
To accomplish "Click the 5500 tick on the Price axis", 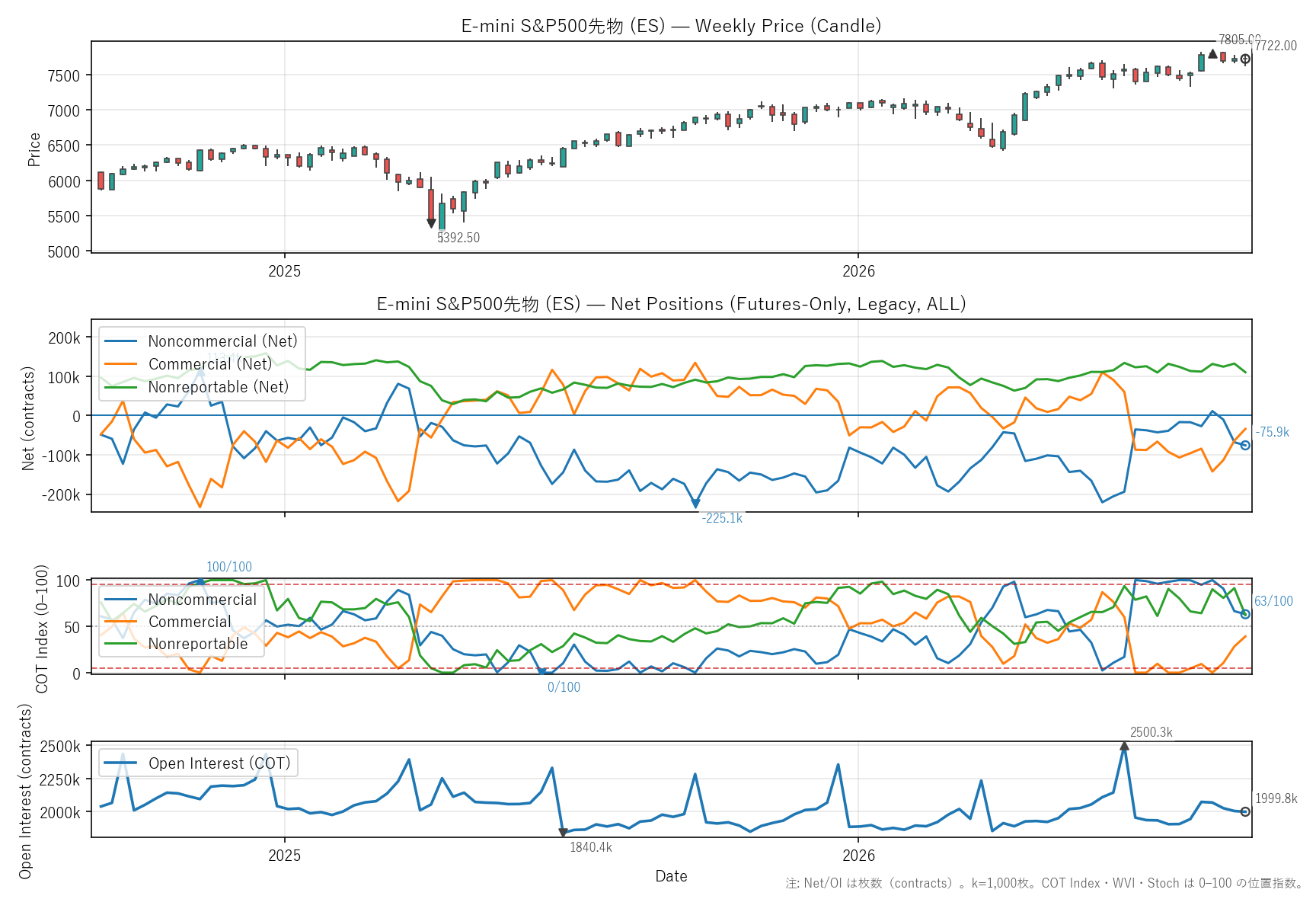I will click(64, 216).
